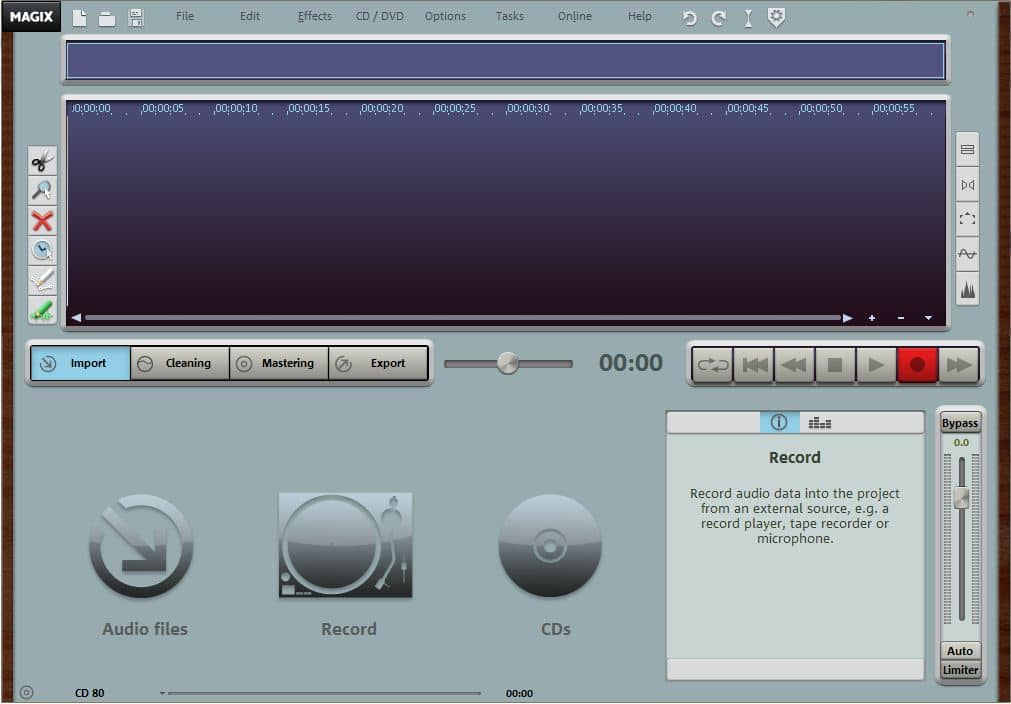The height and width of the screenshot is (704, 1011).
Task: Expand the timeline zoom dropdown arrow
Action: (x=928, y=318)
